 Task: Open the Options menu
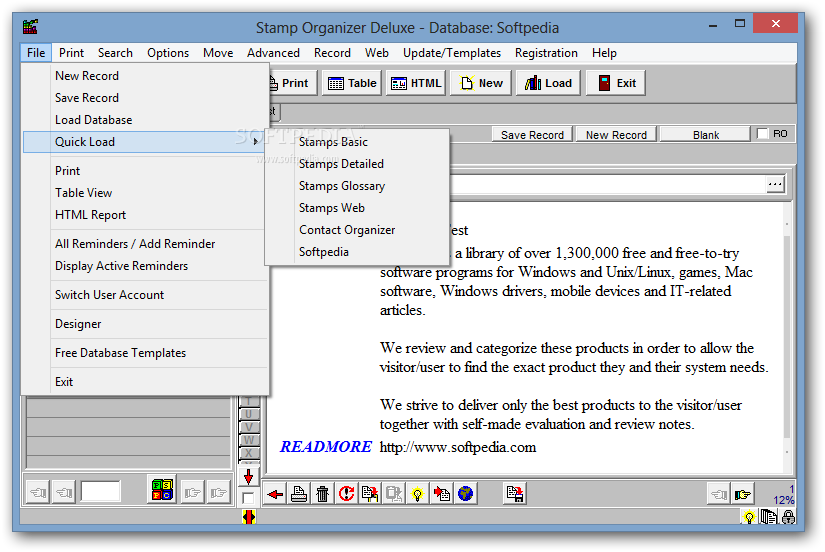click(x=168, y=53)
